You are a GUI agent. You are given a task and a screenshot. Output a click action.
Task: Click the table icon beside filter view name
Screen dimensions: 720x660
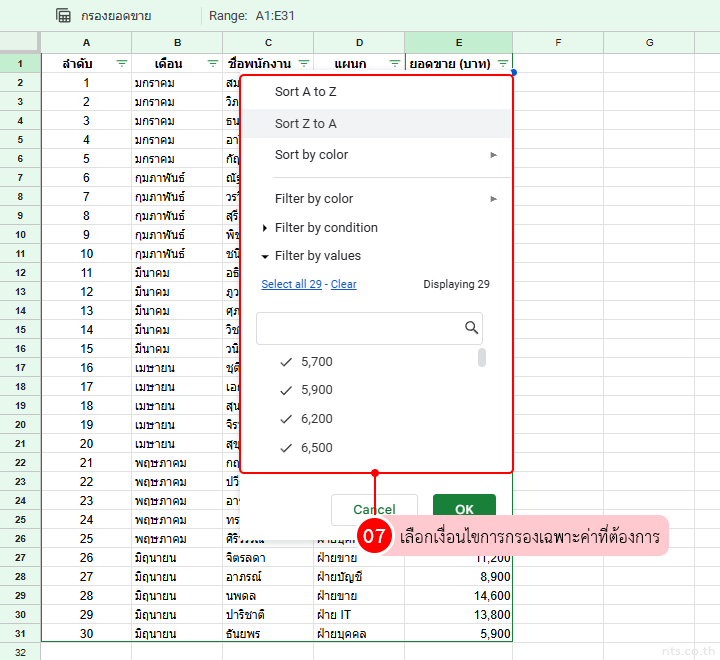click(x=63, y=16)
